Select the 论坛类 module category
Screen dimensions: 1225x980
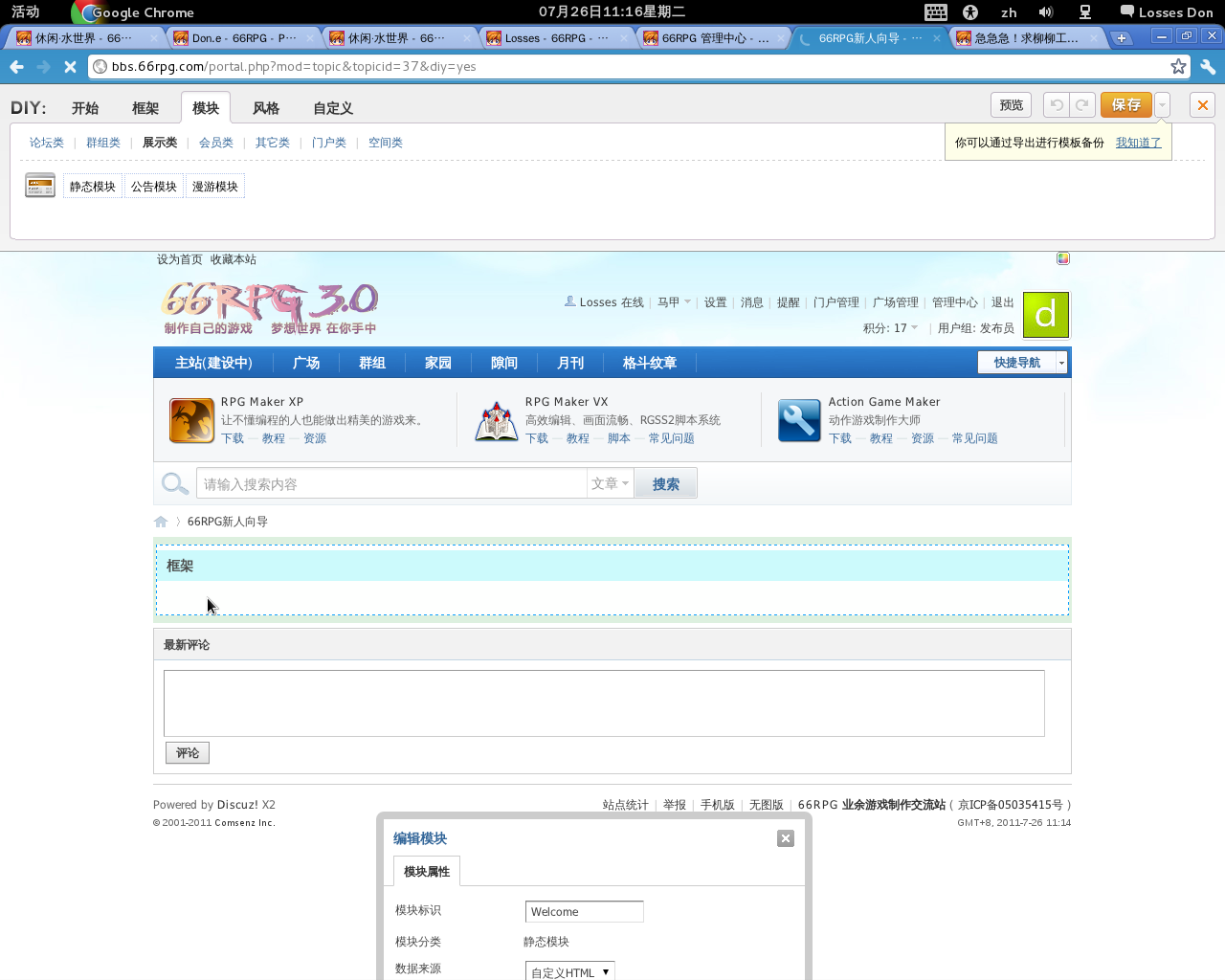(x=46, y=143)
